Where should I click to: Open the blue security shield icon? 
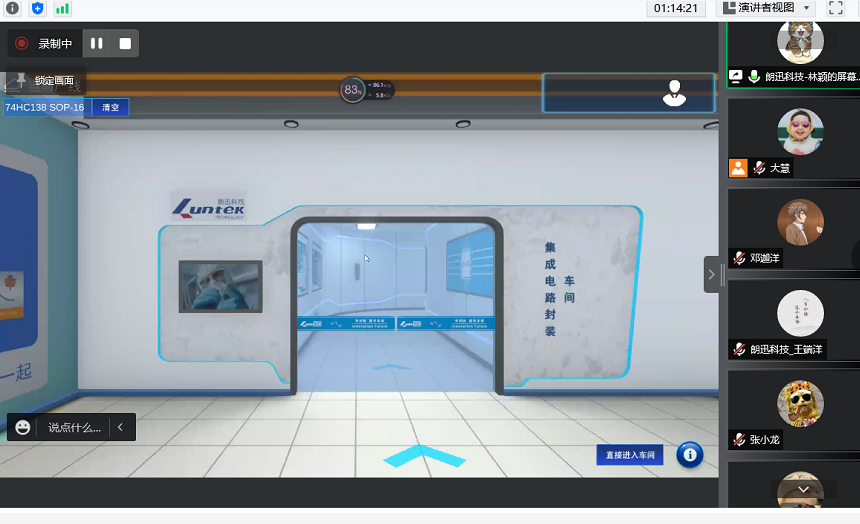point(38,8)
